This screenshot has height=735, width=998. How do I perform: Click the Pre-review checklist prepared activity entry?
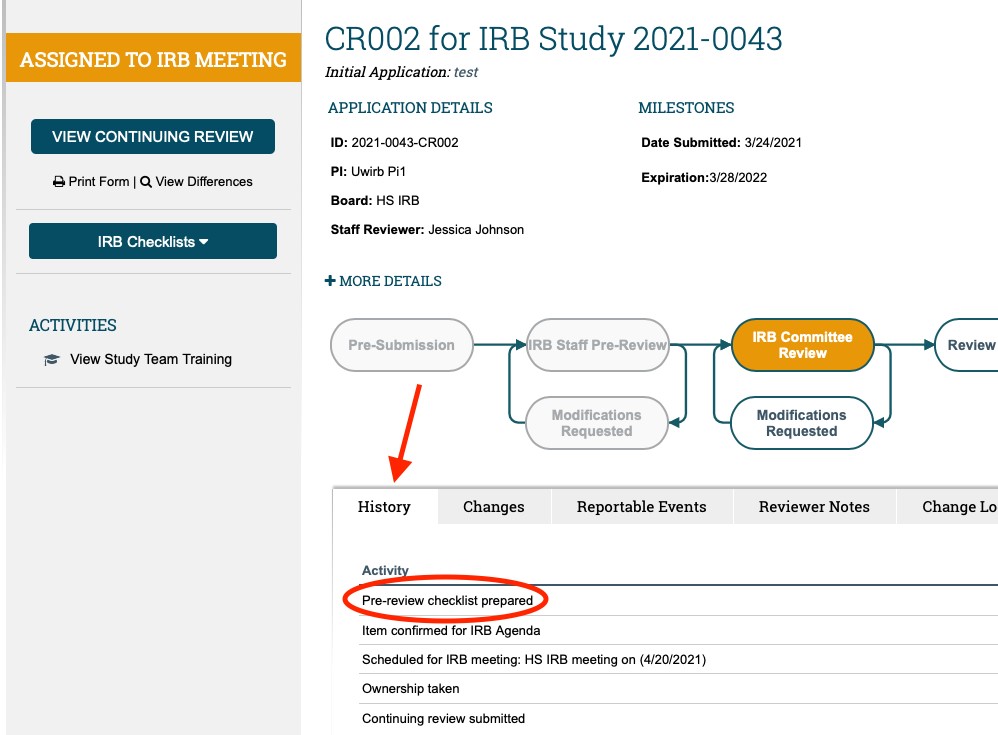pos(447,601)
